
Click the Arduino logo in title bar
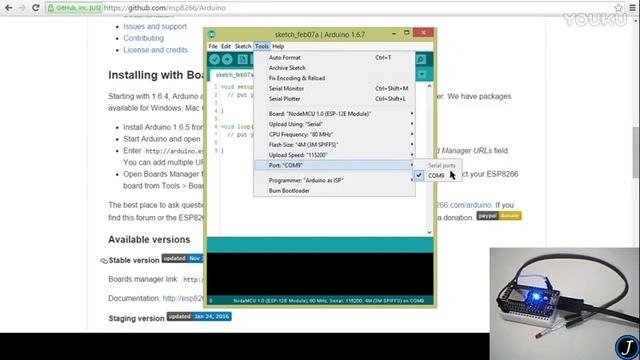212,34
